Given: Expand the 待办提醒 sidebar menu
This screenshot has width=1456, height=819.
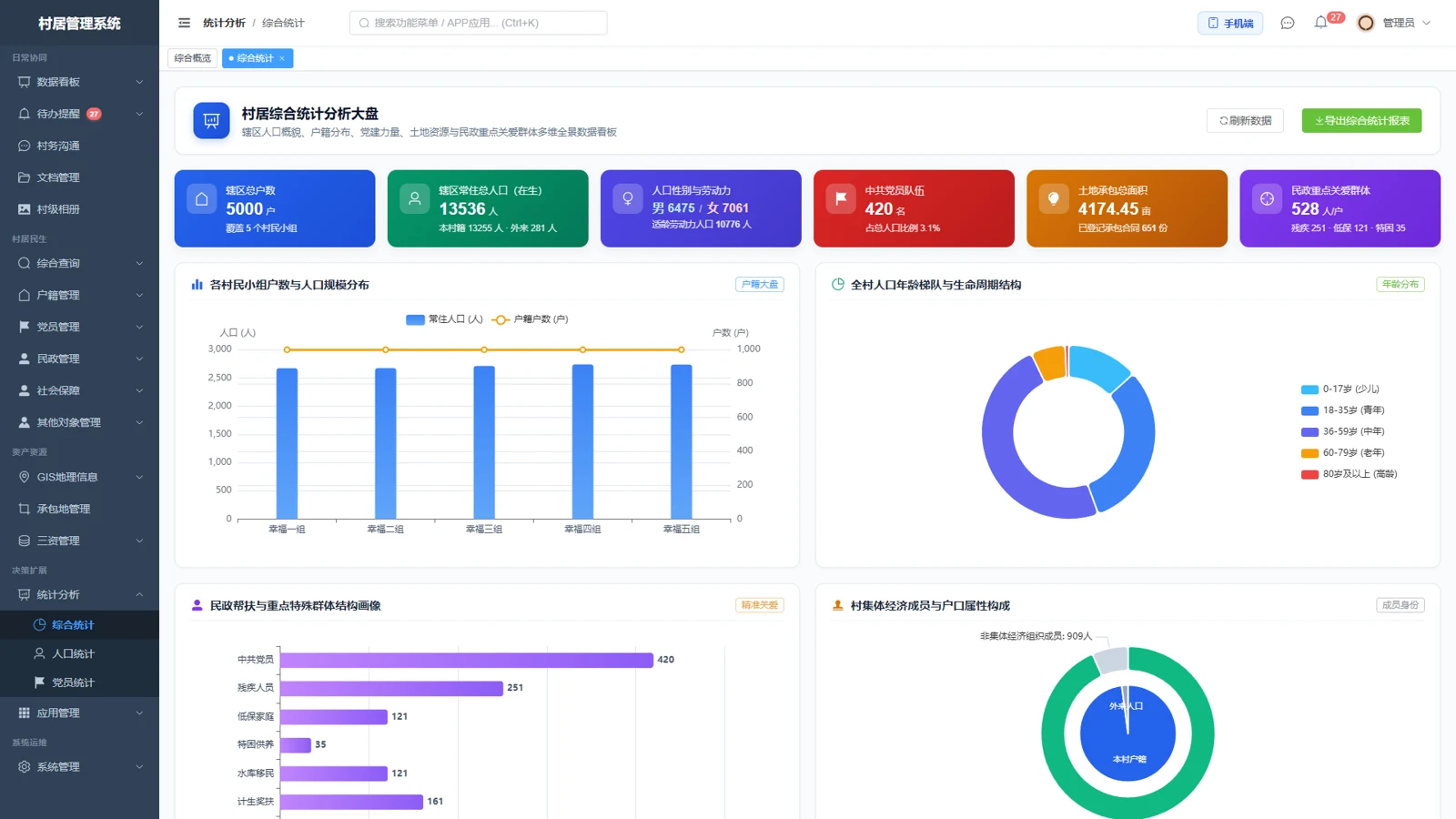Looking at the screenshot, I should coord(79,114).
